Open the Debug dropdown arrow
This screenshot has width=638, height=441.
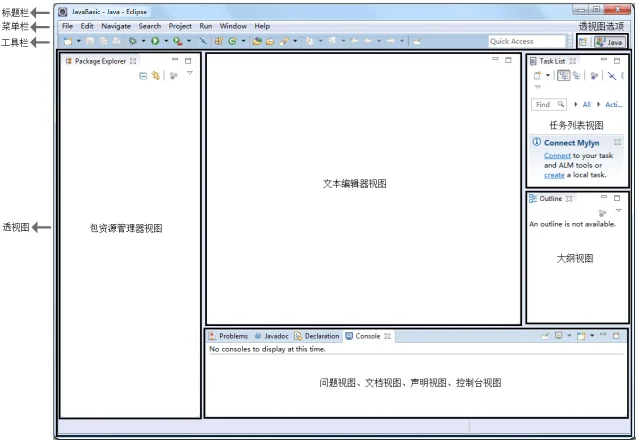[143, 41]
